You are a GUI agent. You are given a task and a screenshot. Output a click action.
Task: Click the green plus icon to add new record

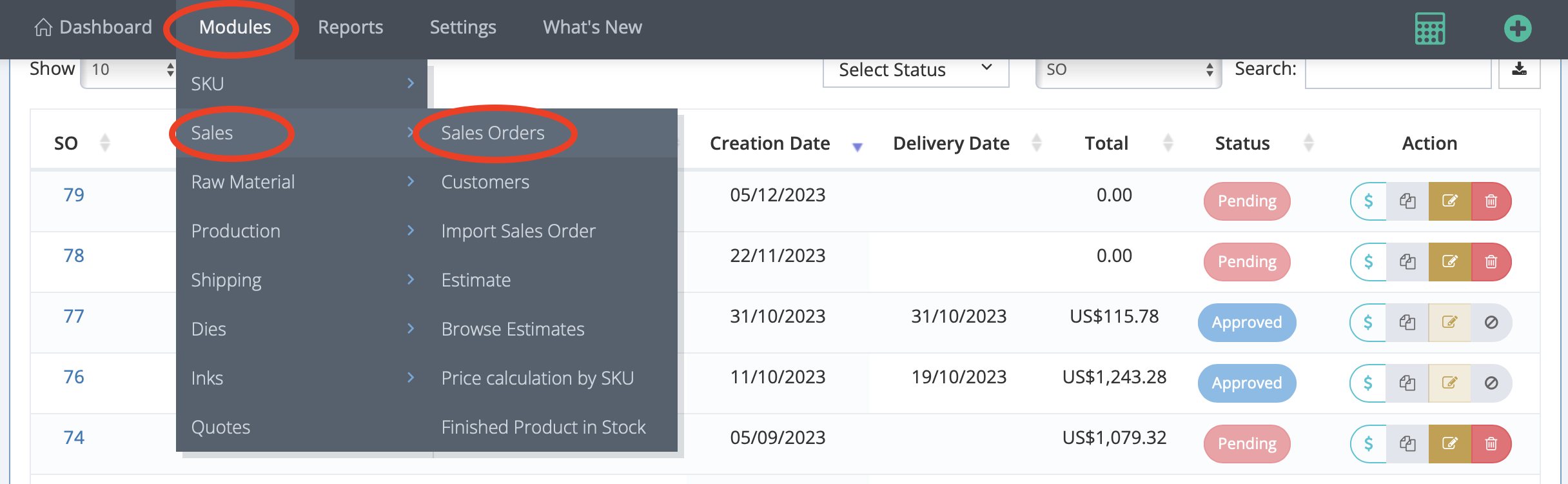pos(1518,28)
